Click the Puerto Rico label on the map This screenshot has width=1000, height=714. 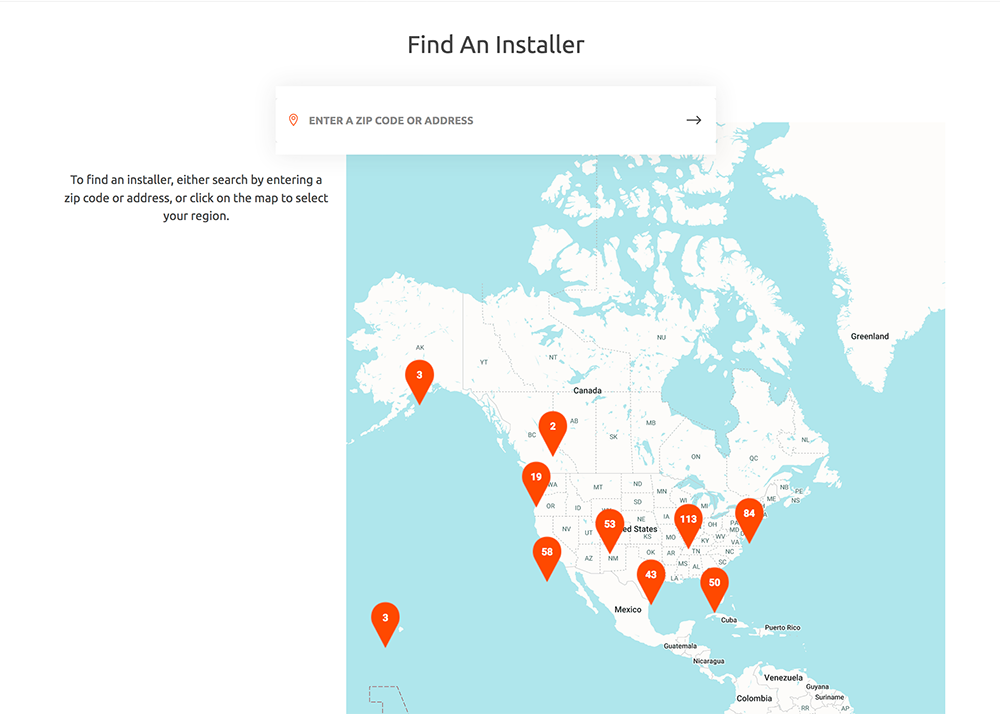(784, 628)
